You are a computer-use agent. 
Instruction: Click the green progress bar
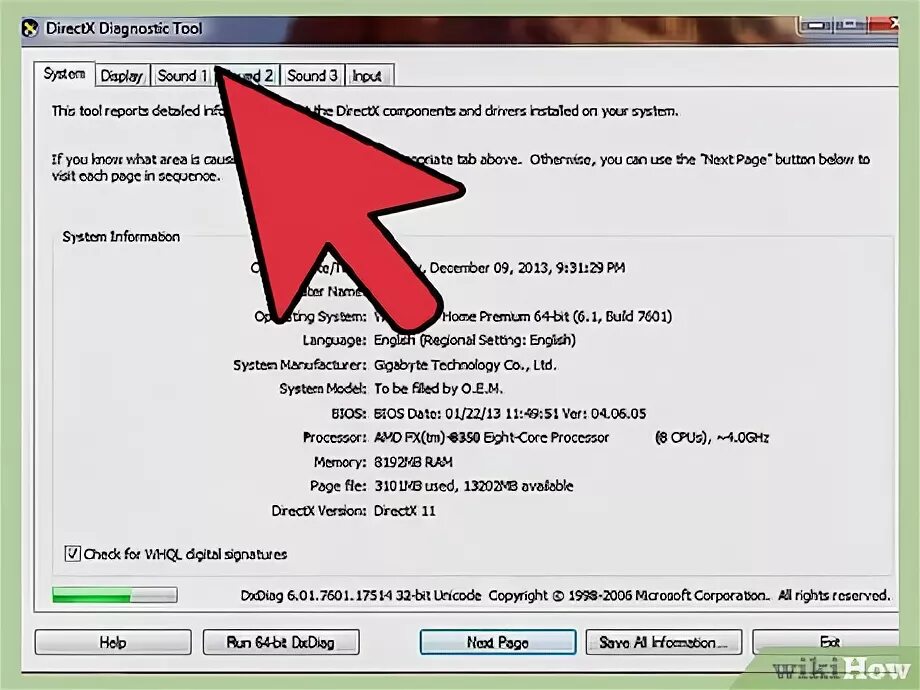(114, 595)
